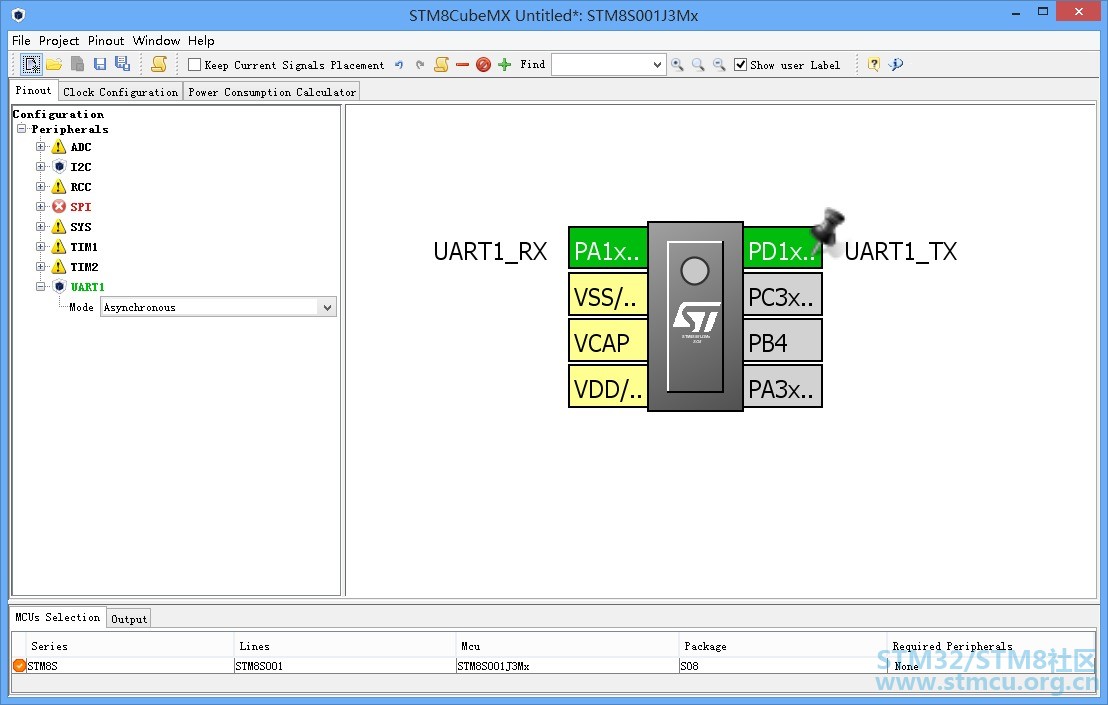
Task: Click the SPI red error icon
Action: tap(59, 207)
